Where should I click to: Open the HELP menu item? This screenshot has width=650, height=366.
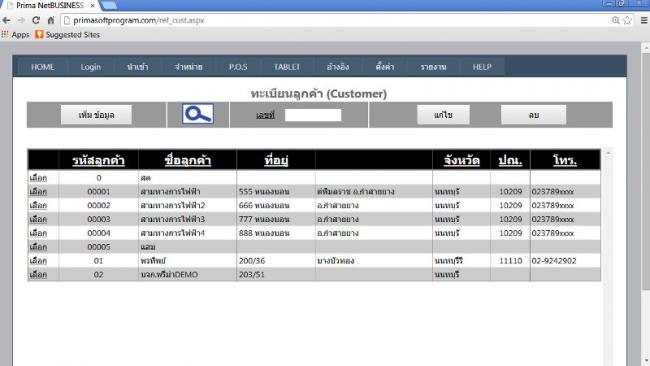pyautogui.click(x=482, y=67)
